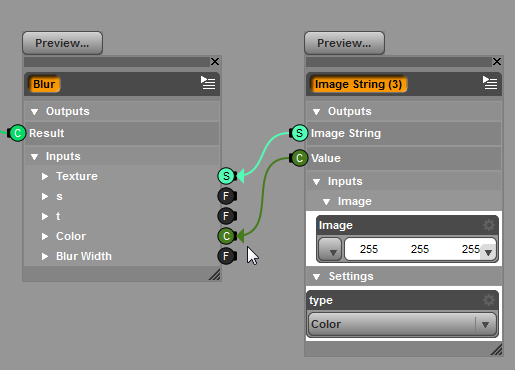Click the Blur node's Texture input socket

tap(226, 176)
